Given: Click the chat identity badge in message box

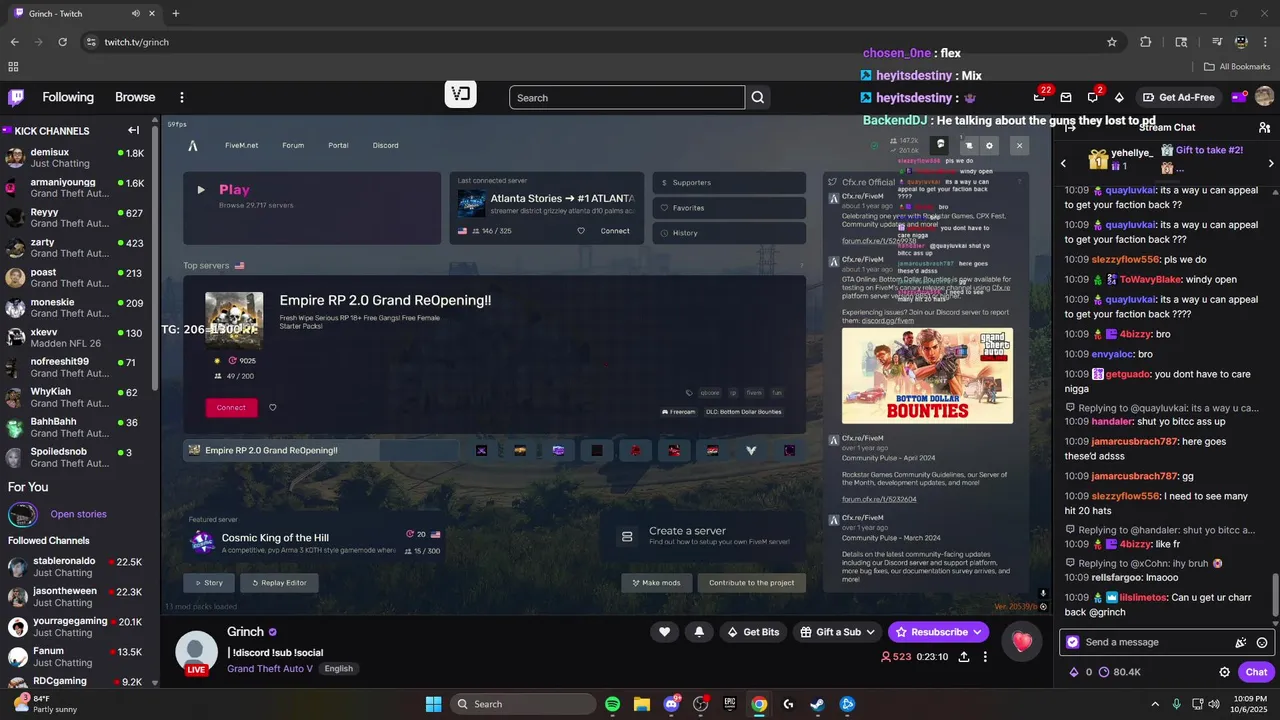Looking at the screenshot, I should tap(1073, 642).
